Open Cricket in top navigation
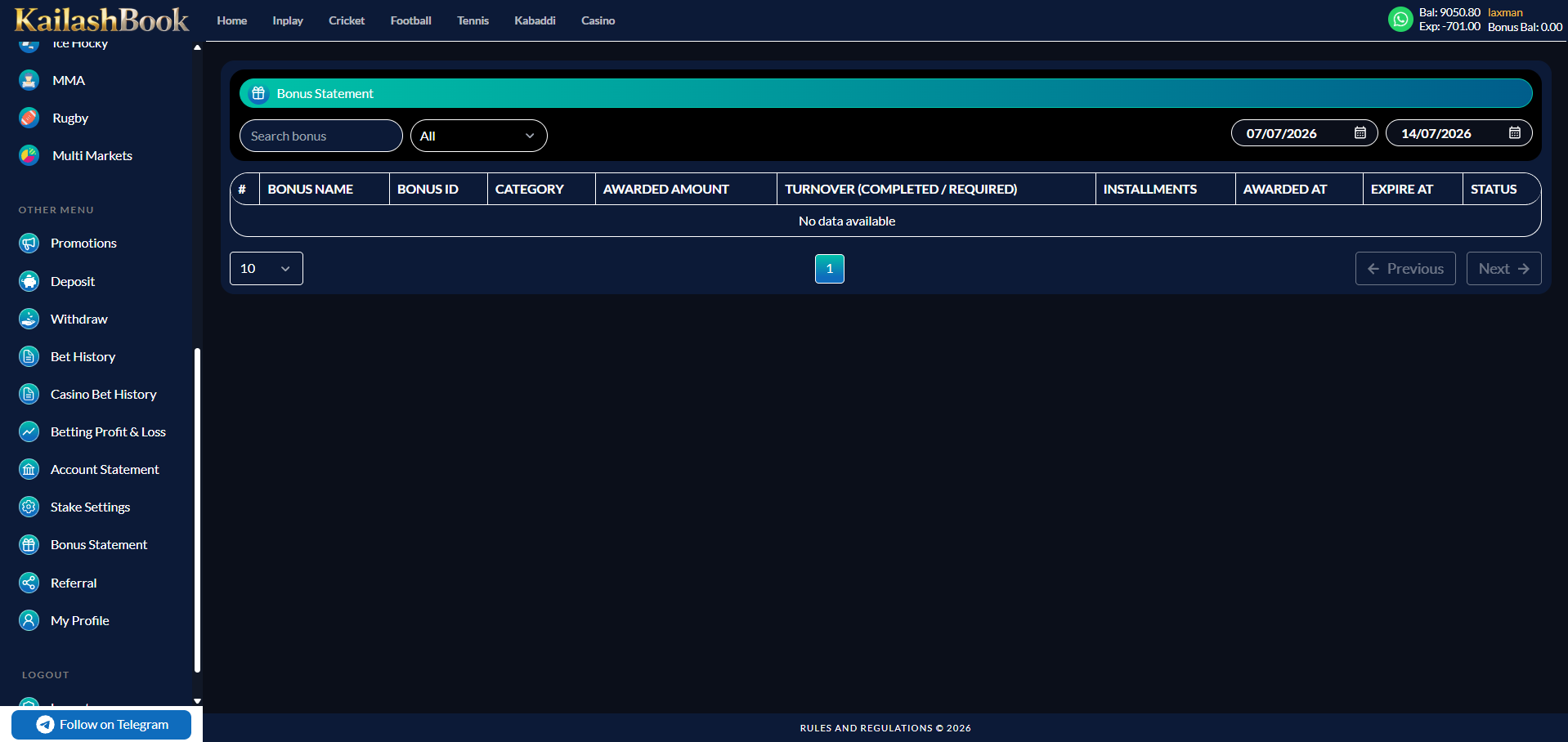The width and height of the screenshot is (1568, 742). (347, 20)
